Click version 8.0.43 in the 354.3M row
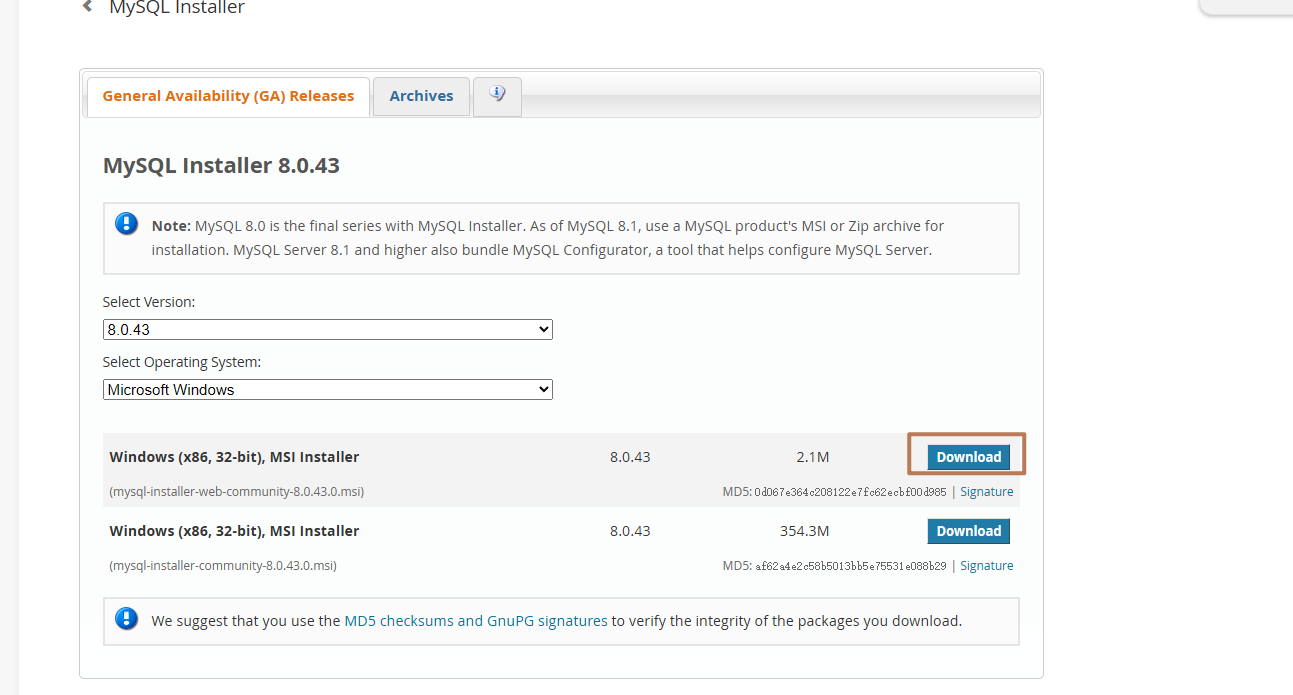The image size is (1293, 695). click(630, 531)
